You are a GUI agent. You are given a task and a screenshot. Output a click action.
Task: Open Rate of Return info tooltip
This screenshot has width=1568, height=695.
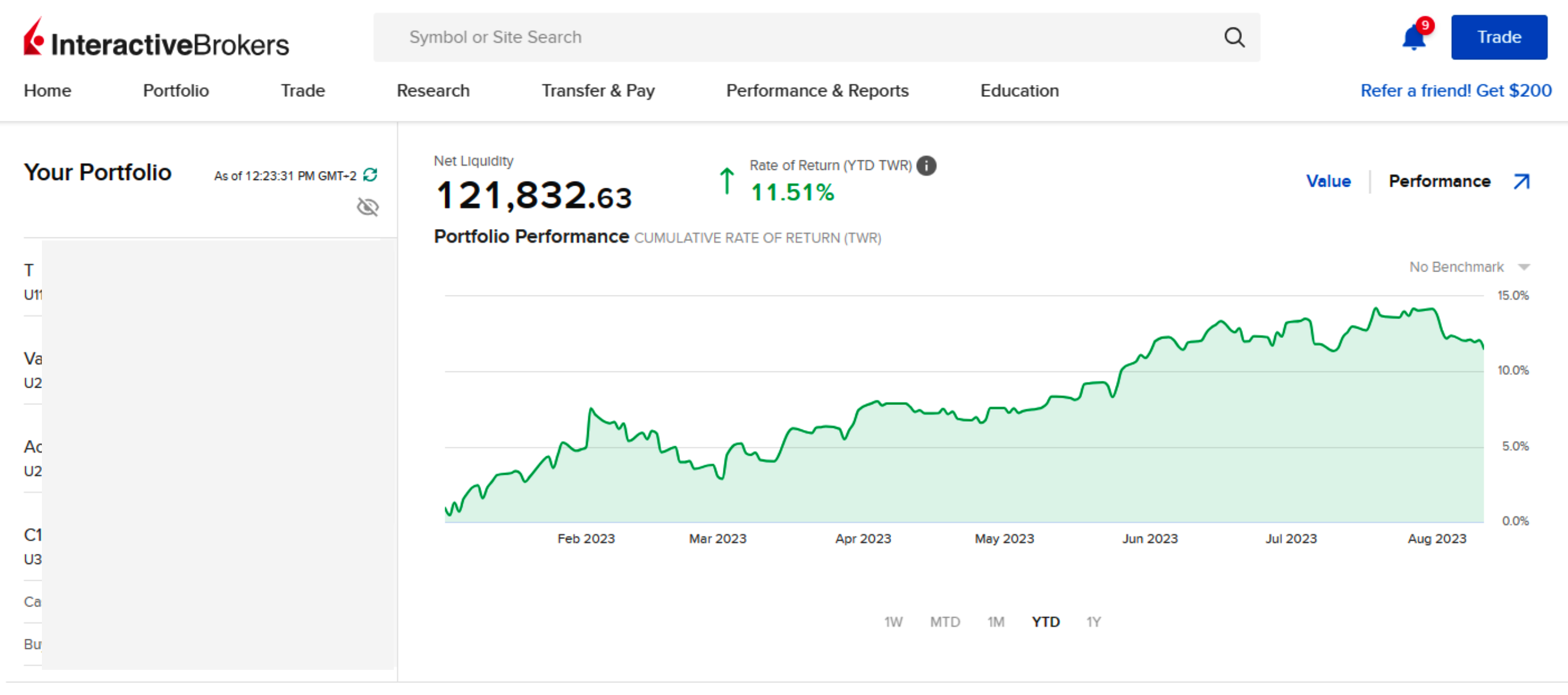pos(926,166)
